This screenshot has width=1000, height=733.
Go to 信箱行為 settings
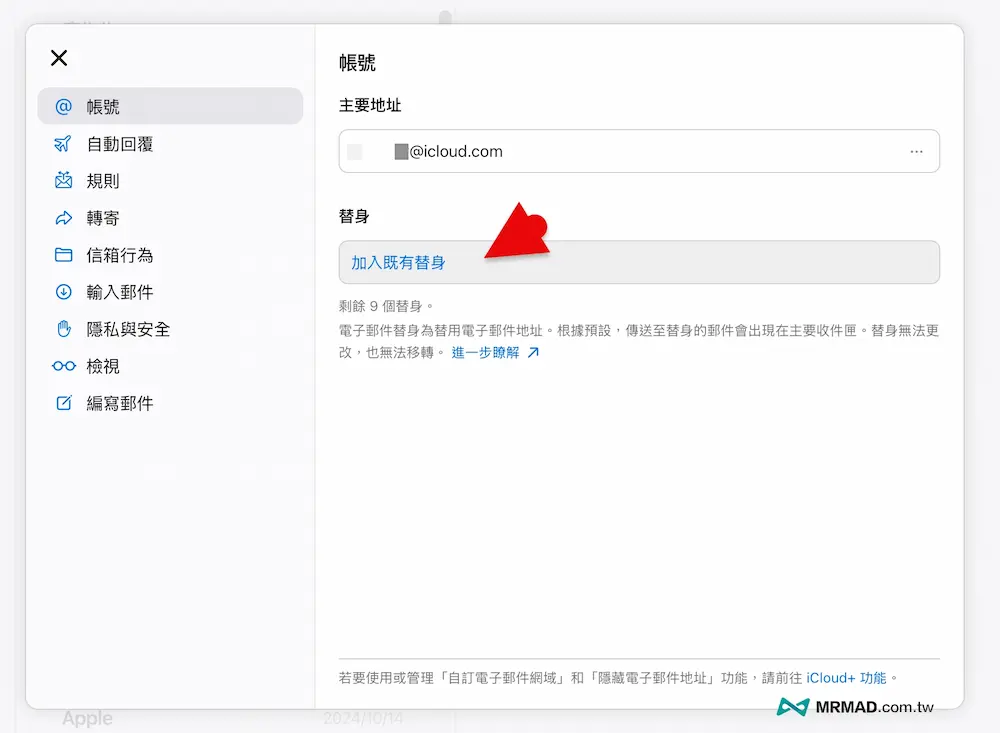(170, 255)
